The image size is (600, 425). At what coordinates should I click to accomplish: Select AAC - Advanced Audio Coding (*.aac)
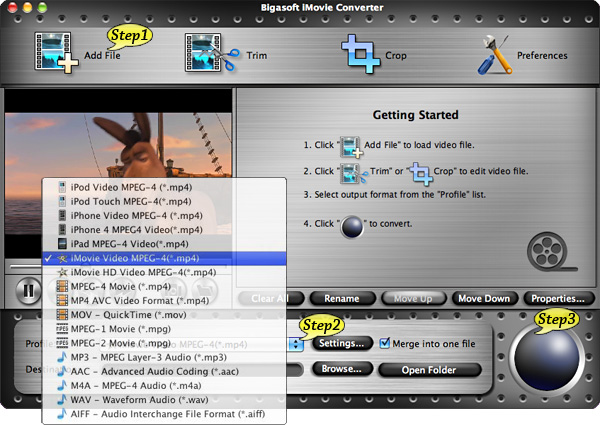(164, 371)
